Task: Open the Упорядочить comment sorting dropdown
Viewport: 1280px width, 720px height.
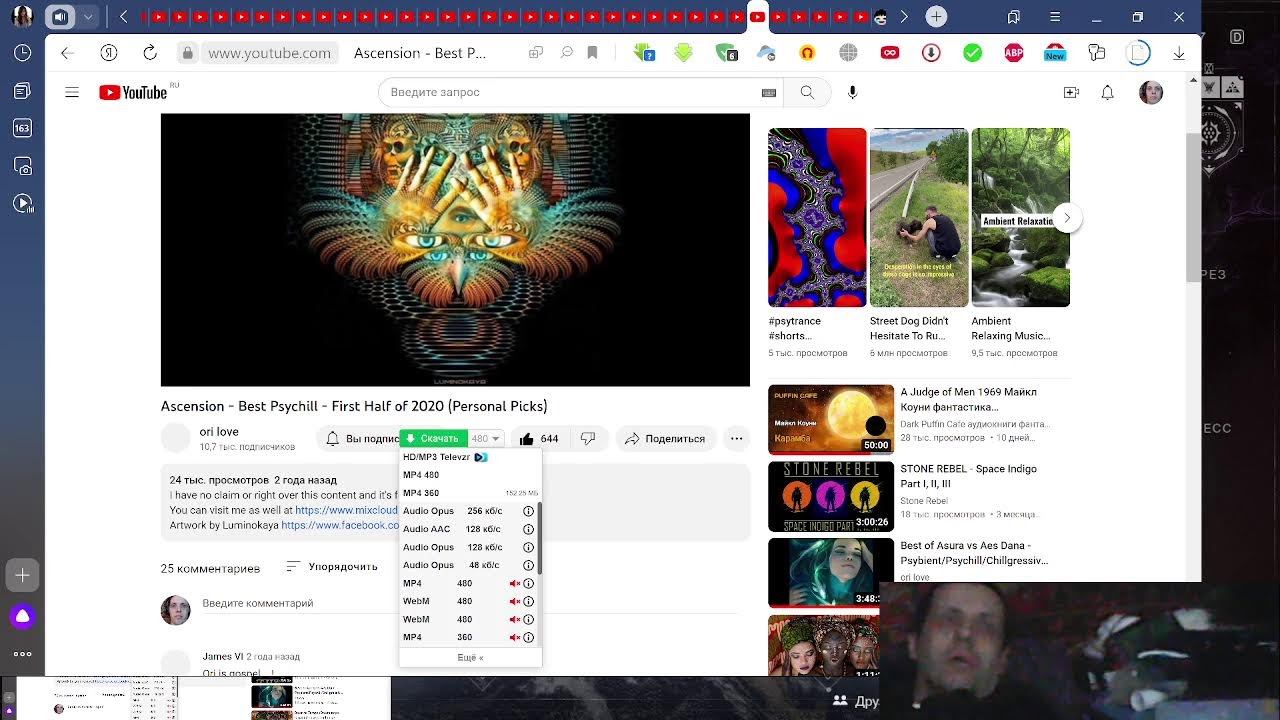Action: [x=332, y=567]
